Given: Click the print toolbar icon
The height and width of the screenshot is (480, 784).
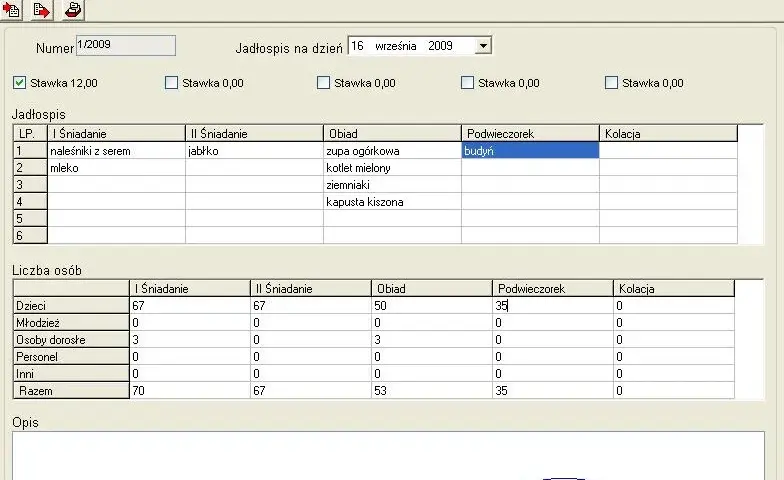Looking at the screenshot, I should coord(73,10).
